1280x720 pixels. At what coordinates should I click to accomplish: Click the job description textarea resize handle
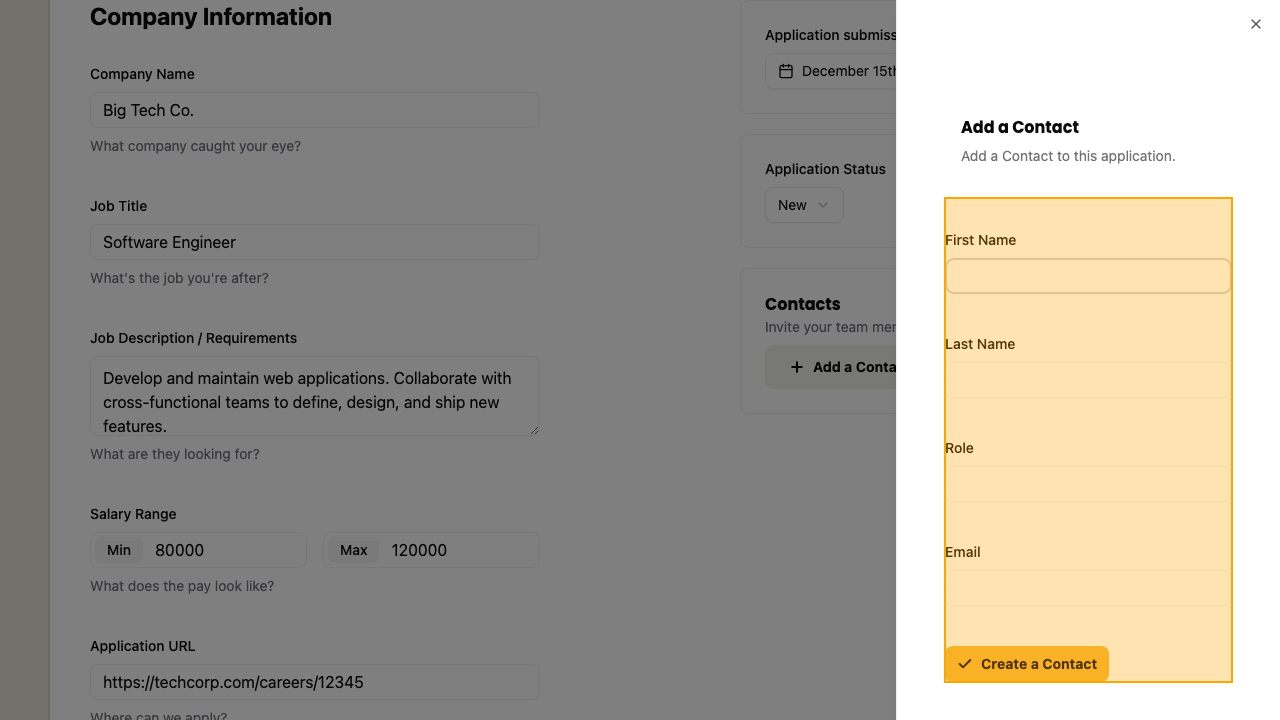point(534,430)
